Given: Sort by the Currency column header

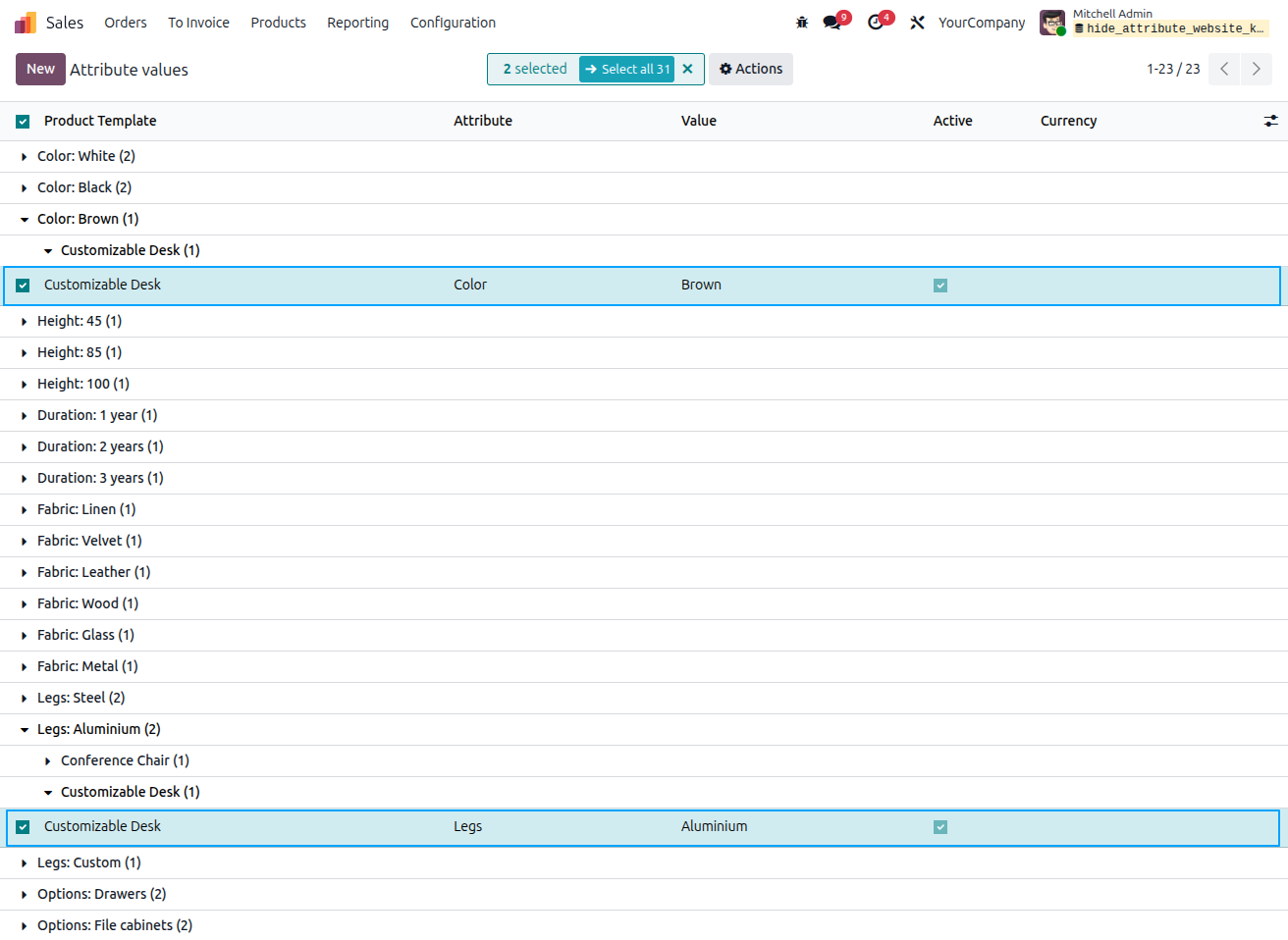Looking at the screenshot, I should (1068, 121).
